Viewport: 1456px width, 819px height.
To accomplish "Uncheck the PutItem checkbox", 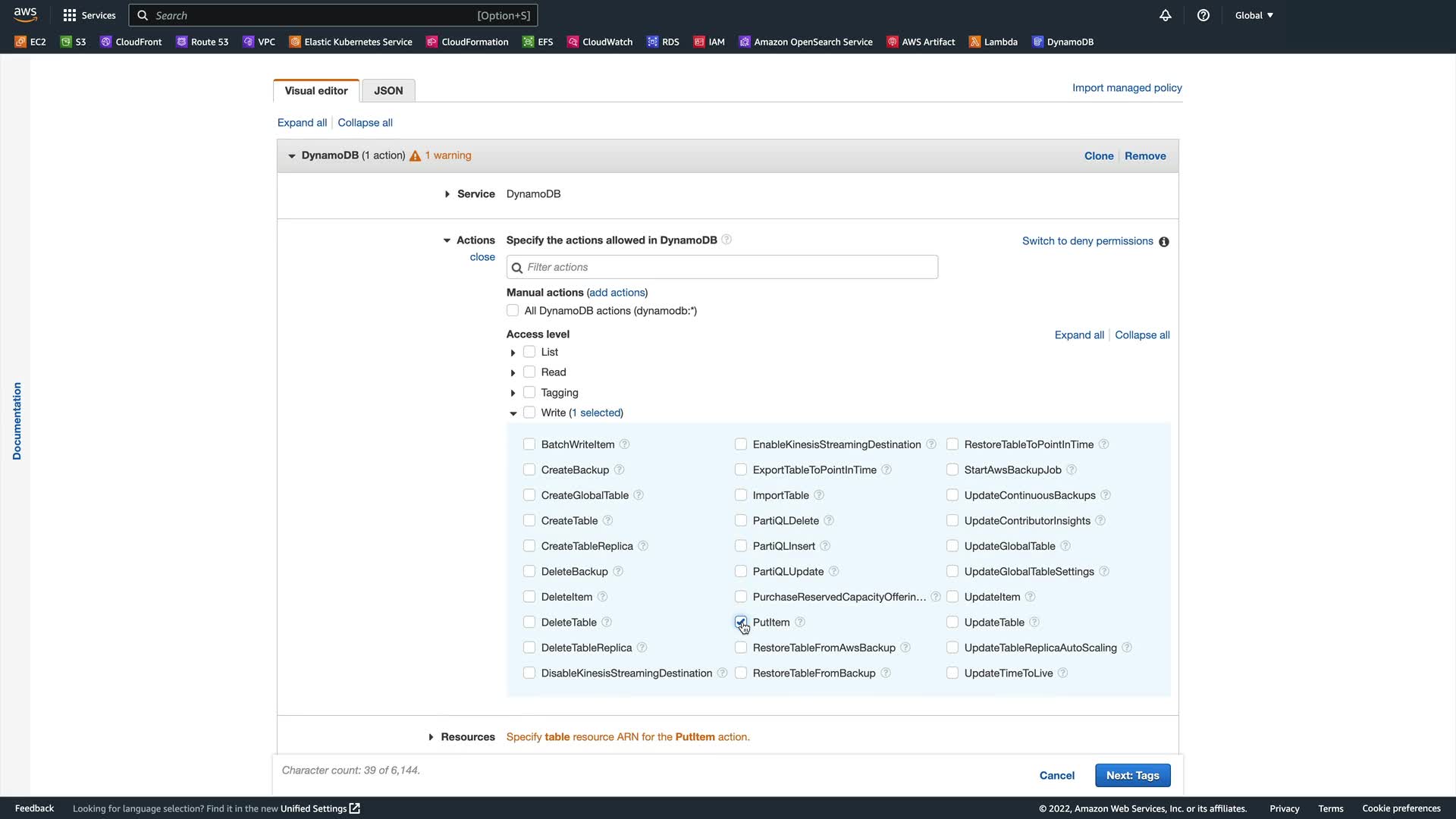I will point(741,623).
